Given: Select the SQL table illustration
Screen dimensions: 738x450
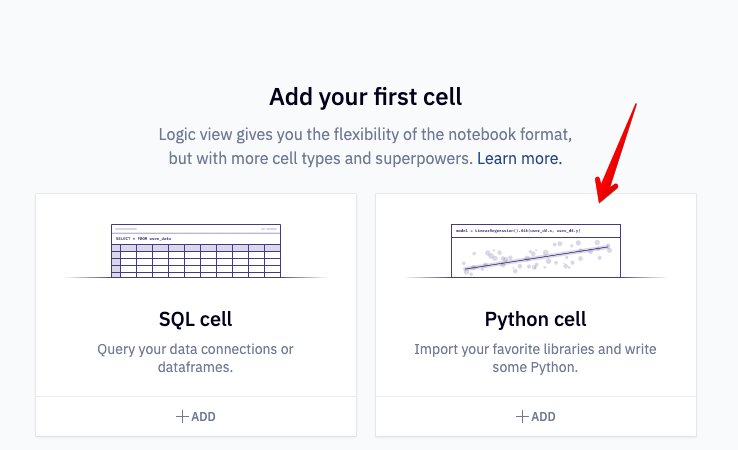Looking at the screenshot, I should pyautogui.click(x=196, y=250).
